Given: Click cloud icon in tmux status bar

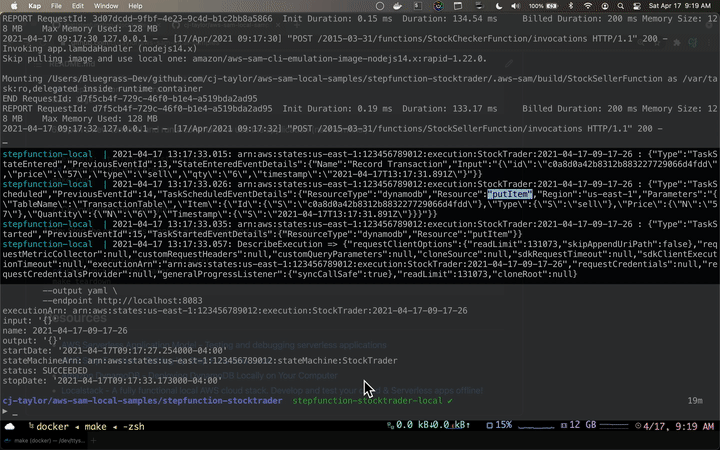Looking at the screenshot, I should point(10,427).
